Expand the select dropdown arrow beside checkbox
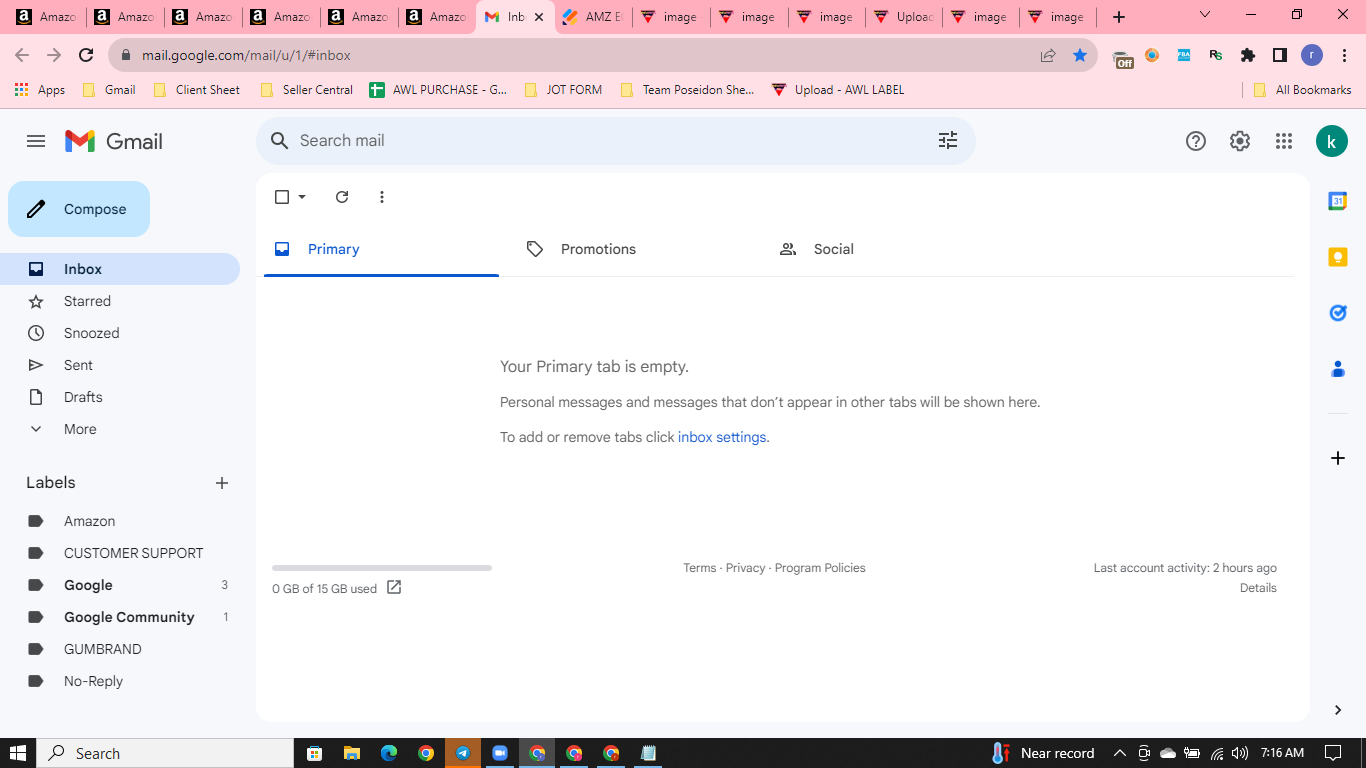 coord(302,197)
